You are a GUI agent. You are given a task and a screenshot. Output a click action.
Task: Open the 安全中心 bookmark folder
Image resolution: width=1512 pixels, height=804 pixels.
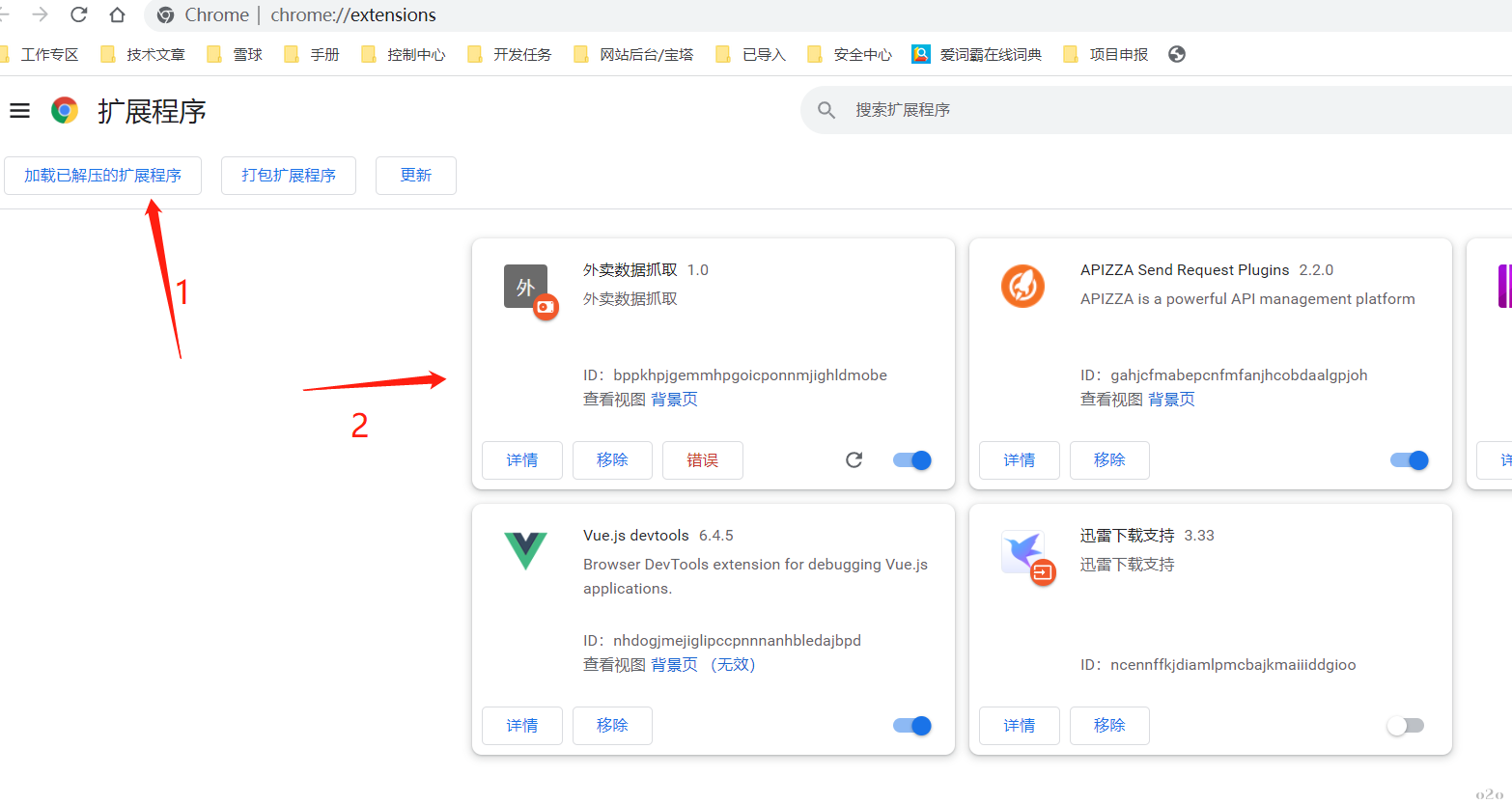click(x=851, y=54)
